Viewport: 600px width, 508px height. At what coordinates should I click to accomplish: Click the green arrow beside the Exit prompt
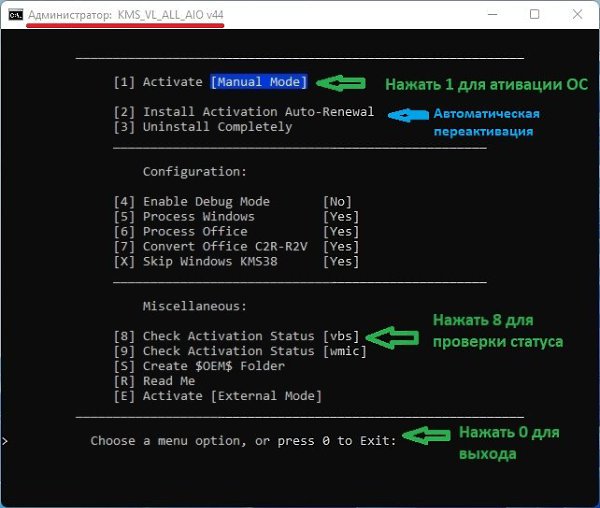(429, 438)
